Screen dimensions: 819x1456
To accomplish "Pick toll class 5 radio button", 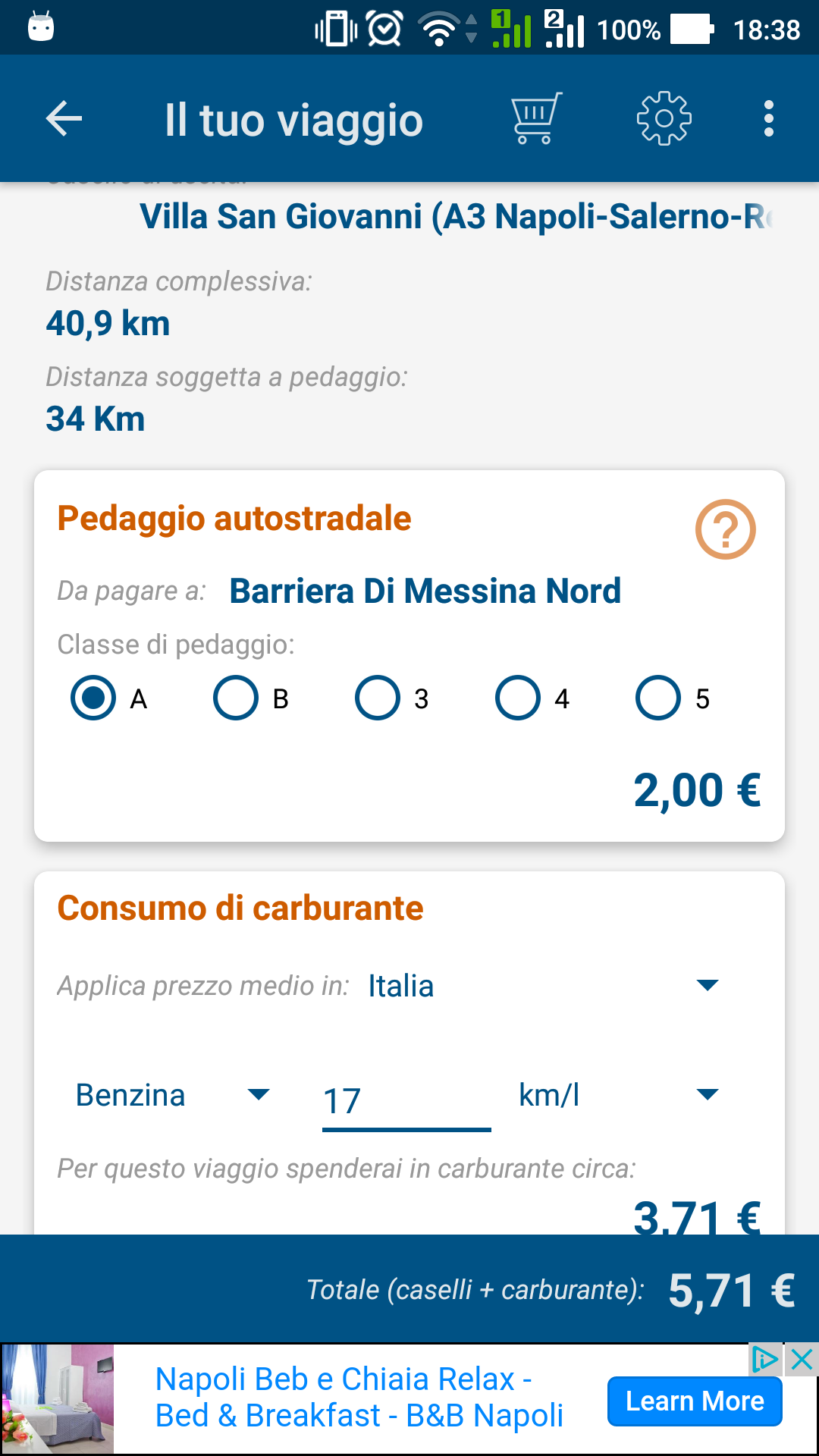I will click(x=658, y=698).
